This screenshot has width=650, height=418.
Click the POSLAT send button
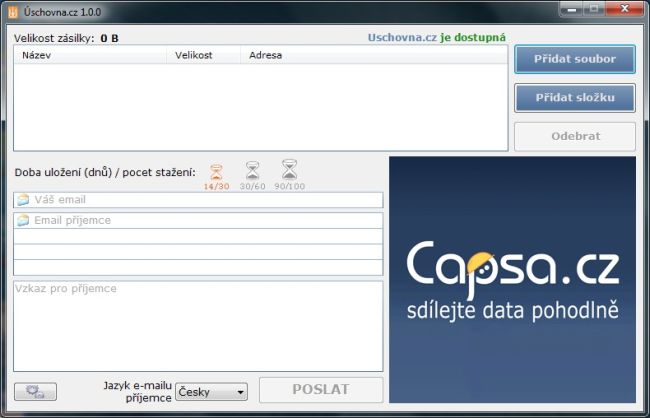click(321, 389)
